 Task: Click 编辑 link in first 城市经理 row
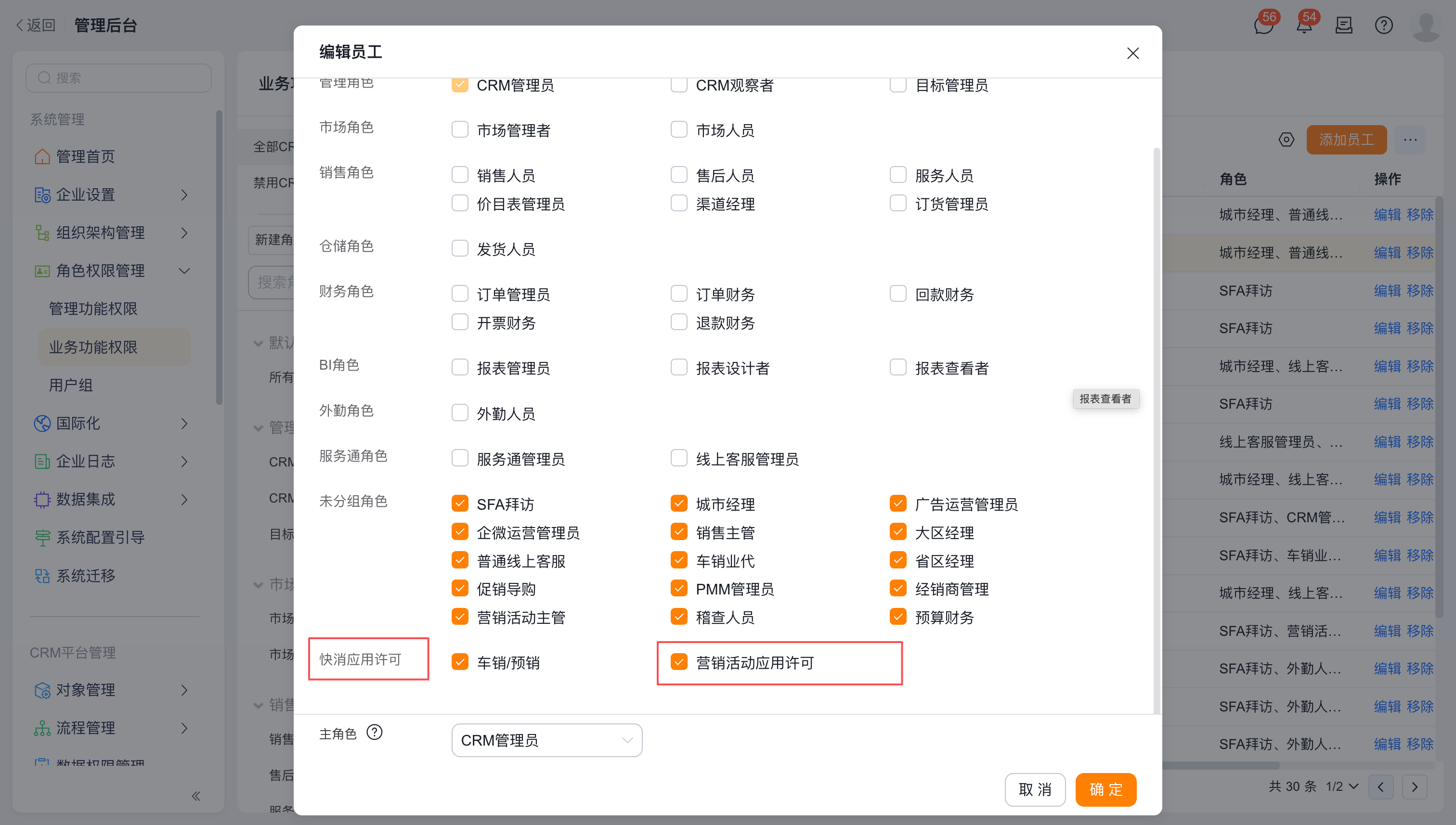click(x=1387, y=215)
